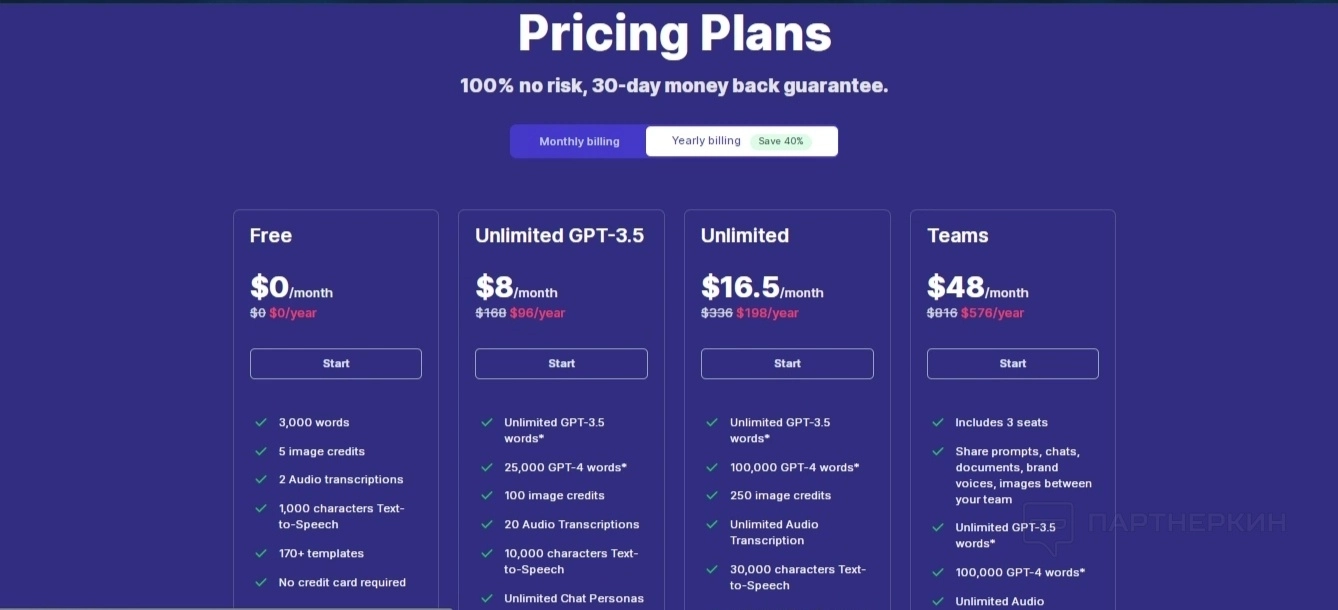The height and width of the screenshot is (610, 1338).
Task: Click the green "Save 40%" badge
Action: [x=781, y=142]
